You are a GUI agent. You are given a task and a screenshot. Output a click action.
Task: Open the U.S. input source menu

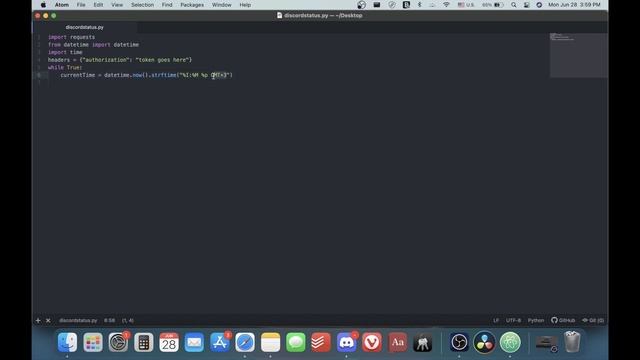[x=466, y=5]
